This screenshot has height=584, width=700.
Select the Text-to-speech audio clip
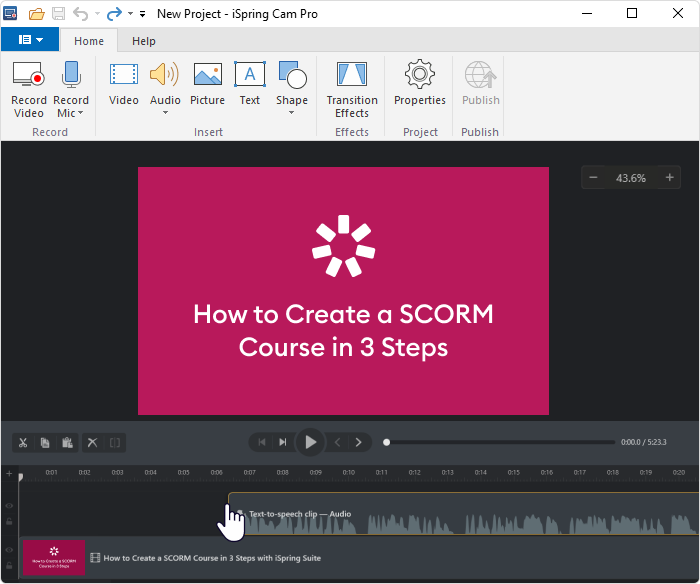coord(463,513)
